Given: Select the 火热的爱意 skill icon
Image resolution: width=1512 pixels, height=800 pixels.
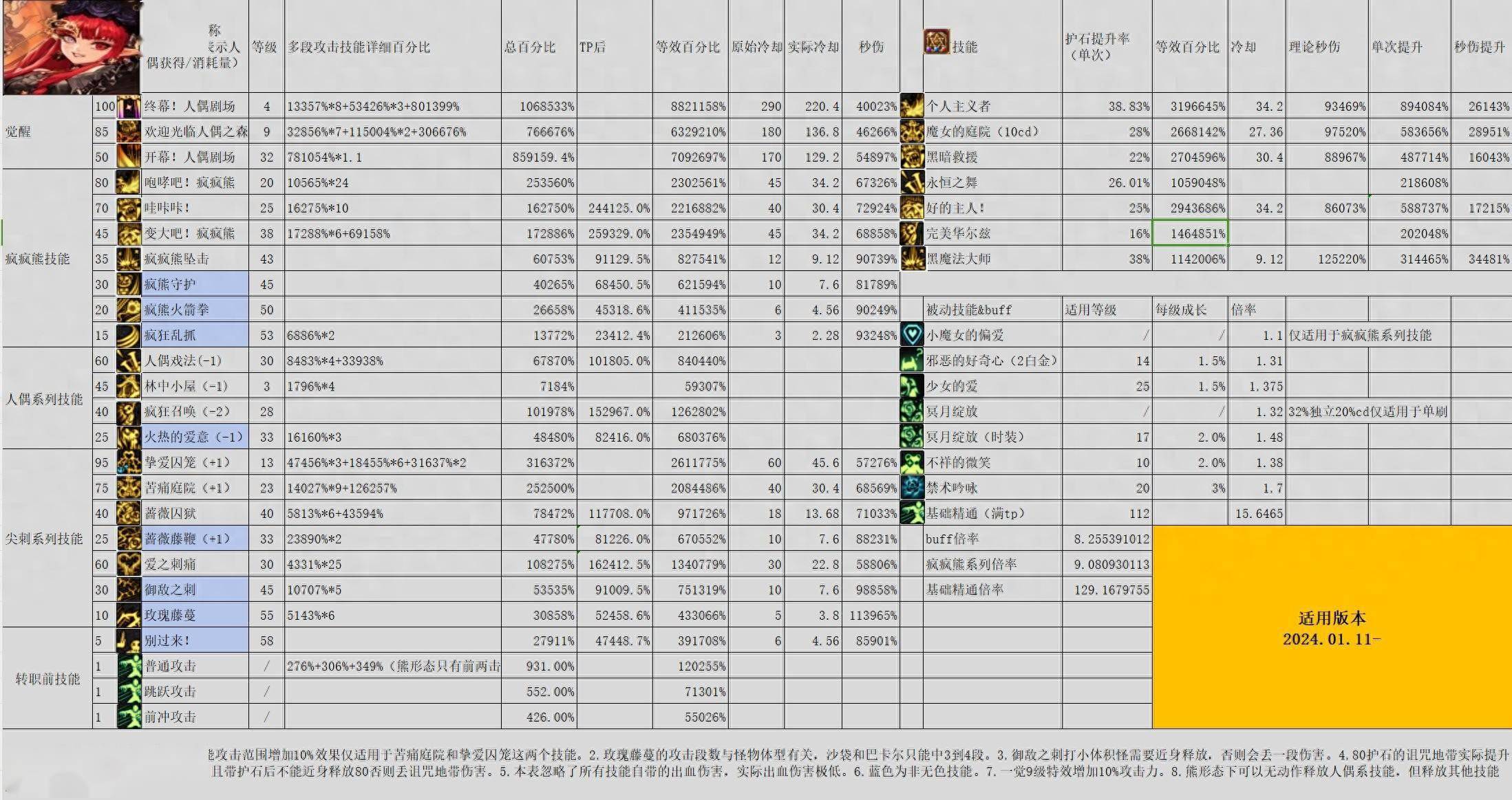Looking at the screenshot, I should pyautogui.click(x=129, y=437).
